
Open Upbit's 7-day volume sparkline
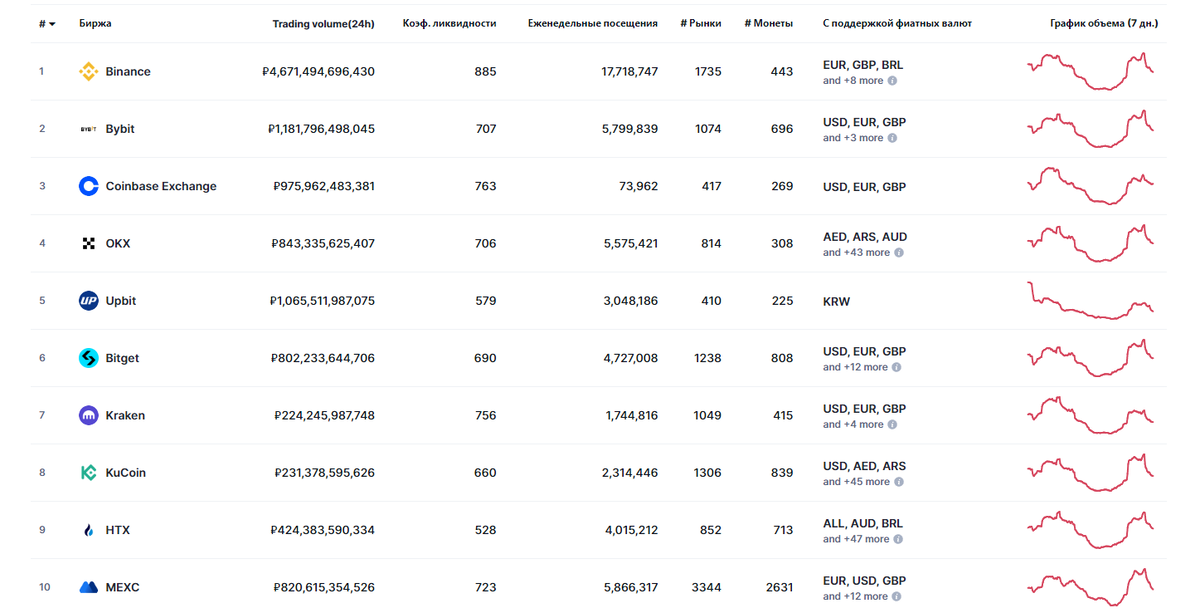[x=1090, y=301]
